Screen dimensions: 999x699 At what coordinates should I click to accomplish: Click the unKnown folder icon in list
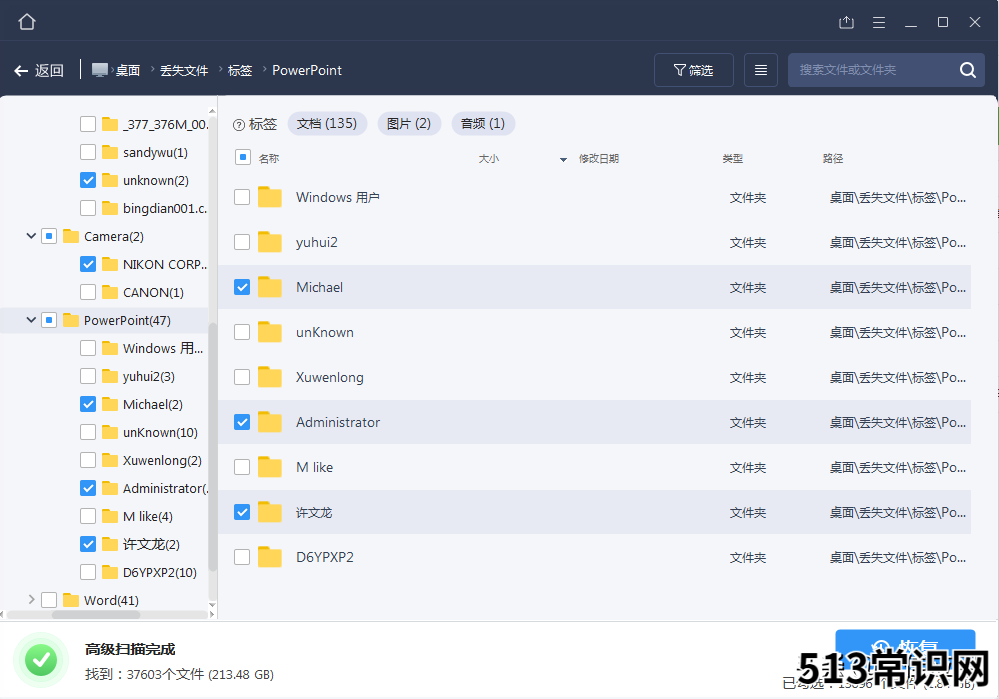(270, 333)
